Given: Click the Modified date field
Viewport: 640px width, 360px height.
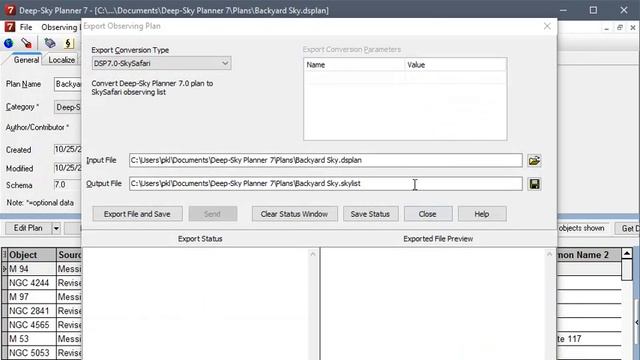Looking at the screenshot, I should [x=68, y=168].
